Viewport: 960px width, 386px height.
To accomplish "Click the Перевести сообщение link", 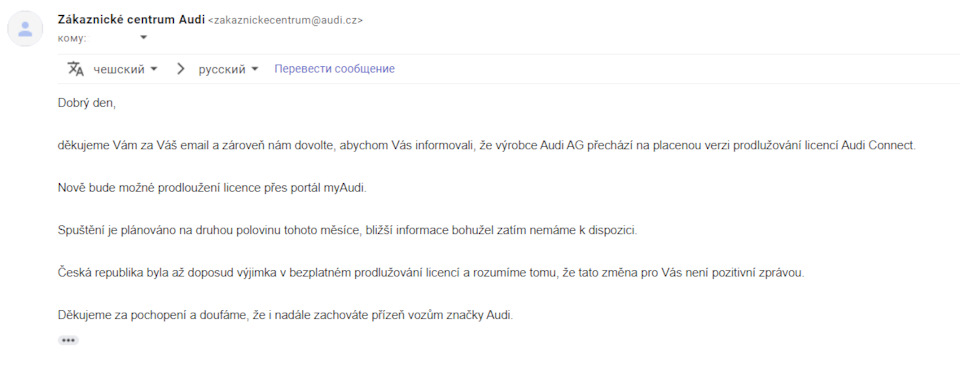I will pos(334,69).
